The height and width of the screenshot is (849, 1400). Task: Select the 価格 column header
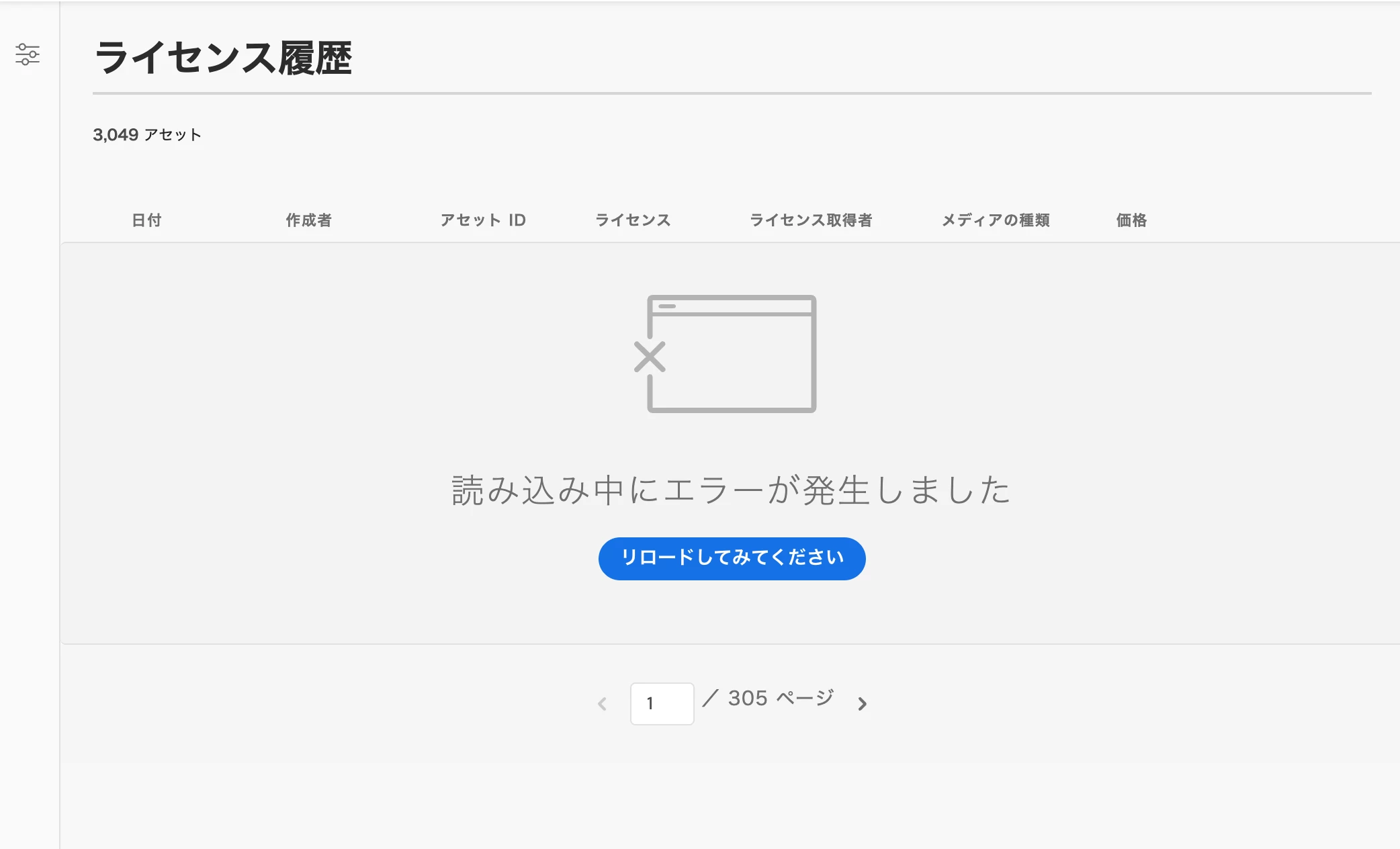pyautogui.click(x=1131, y=220)
